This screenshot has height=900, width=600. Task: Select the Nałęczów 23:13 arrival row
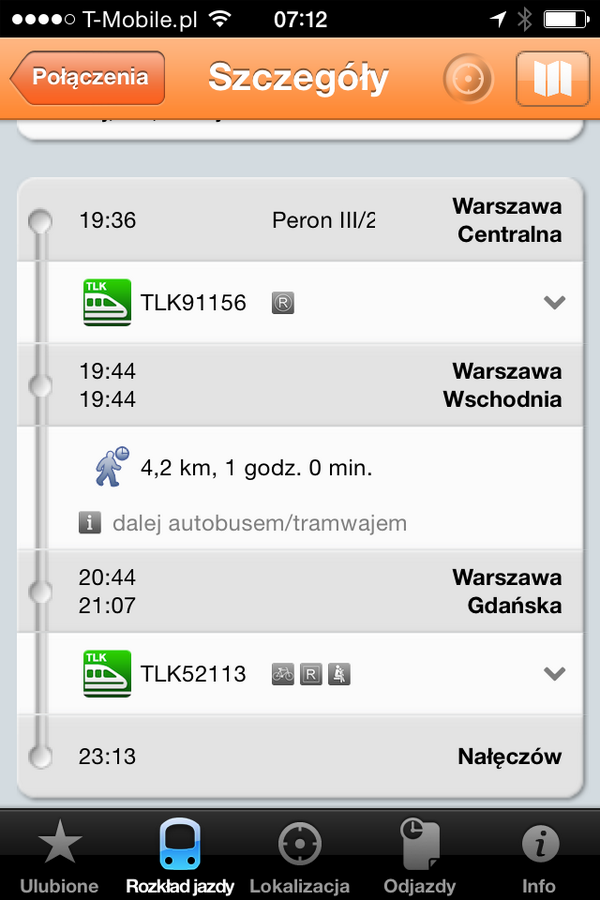click(x=300, y=756)
